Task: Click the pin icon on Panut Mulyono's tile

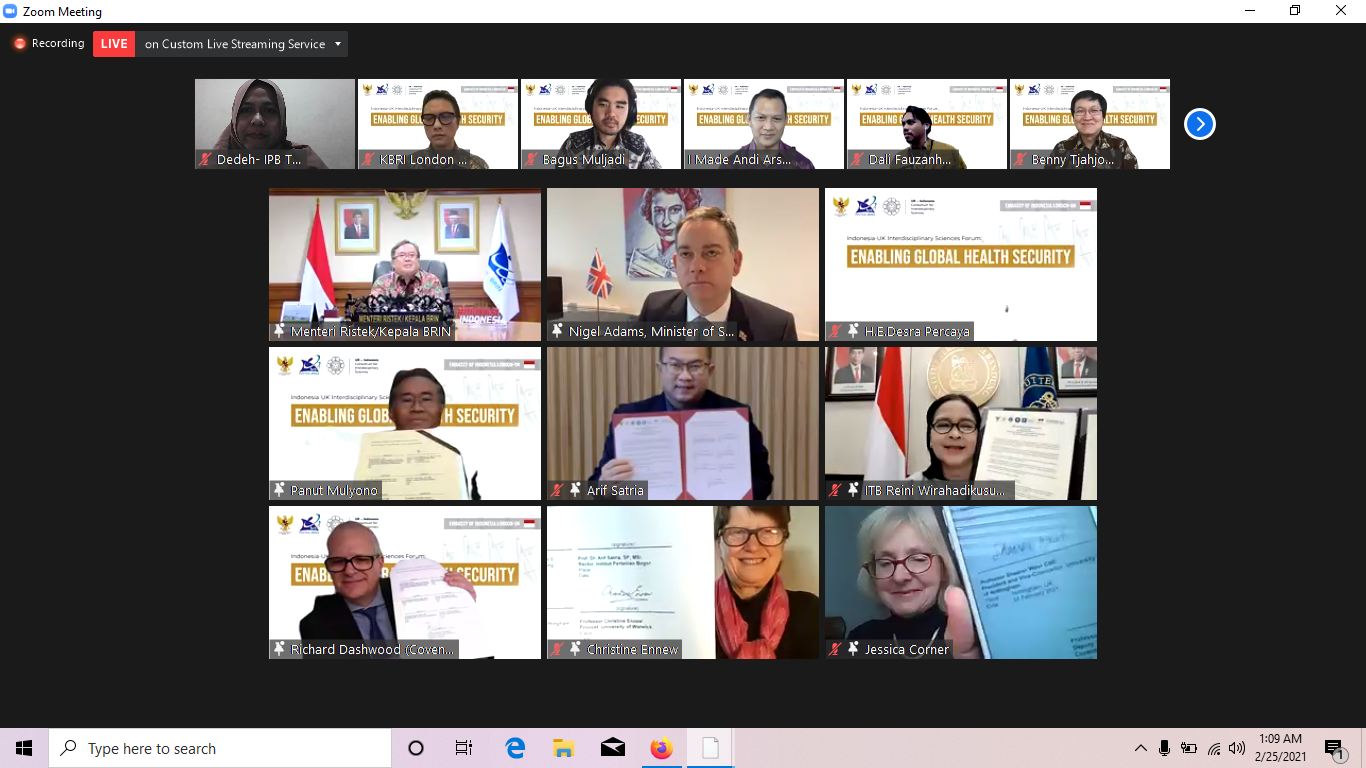Action: (x=279, y=490)
